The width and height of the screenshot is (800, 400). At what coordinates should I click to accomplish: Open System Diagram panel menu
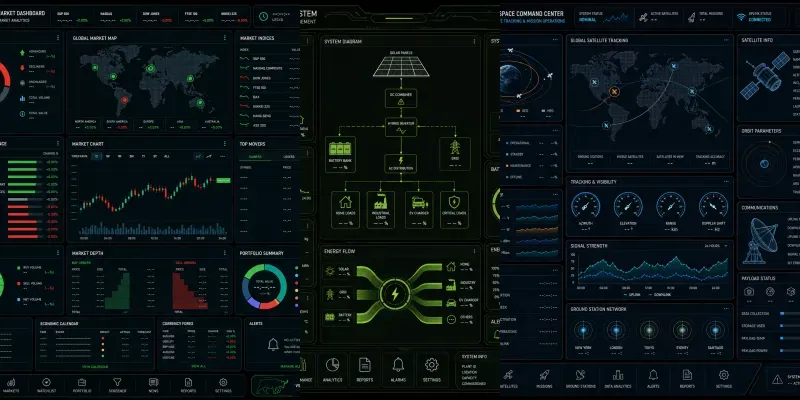(x=473, y=41)
